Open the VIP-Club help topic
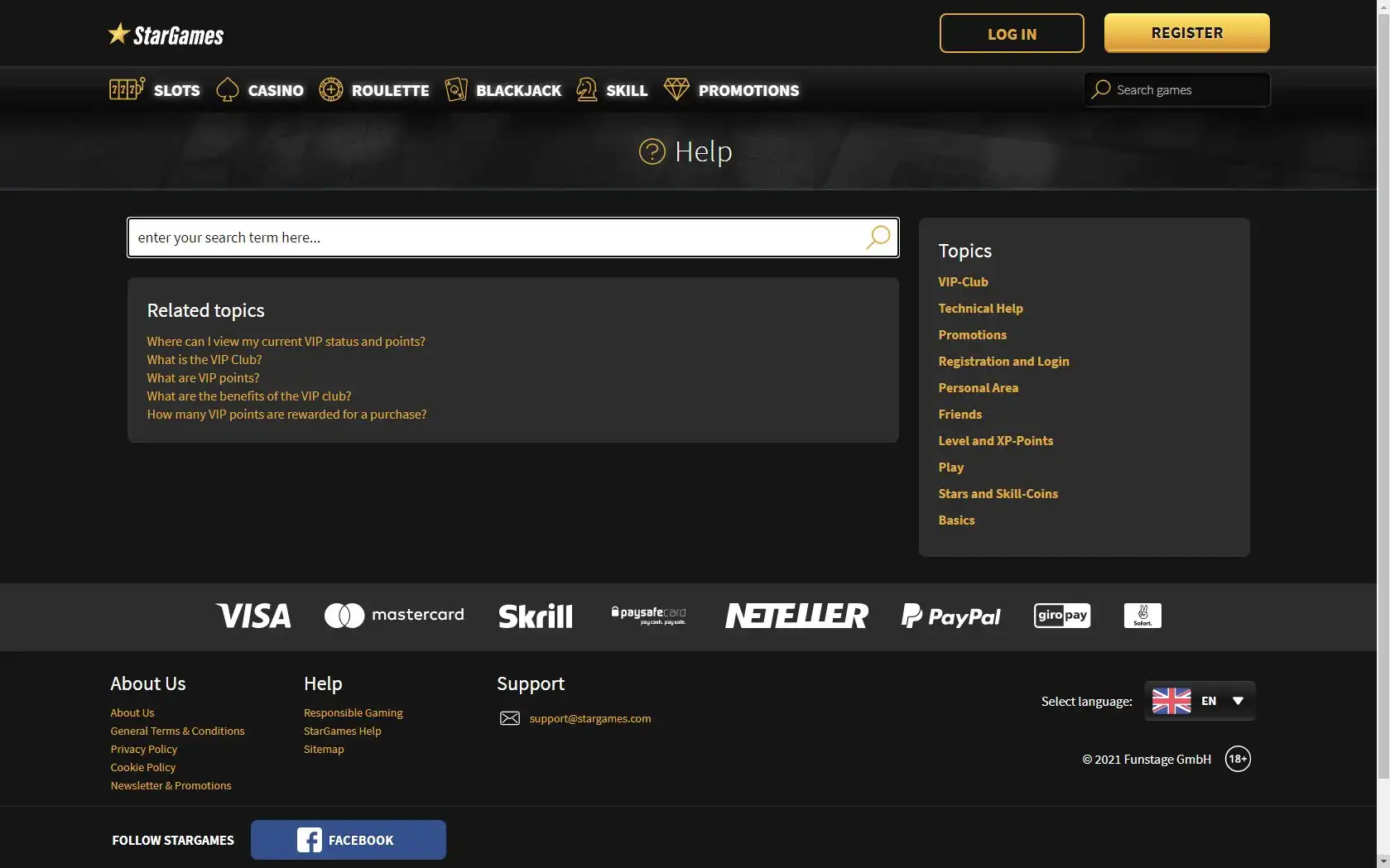The height and width of the screenshot is (868, 1390). pos(963,282)
